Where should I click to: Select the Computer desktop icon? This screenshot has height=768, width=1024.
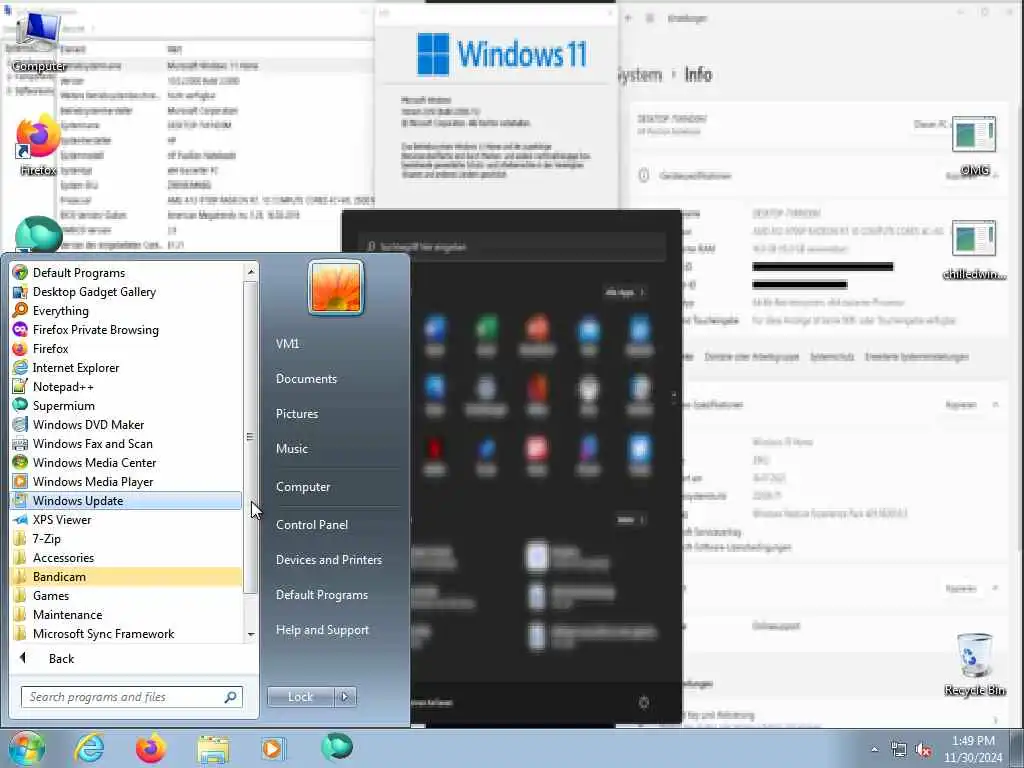39,42
